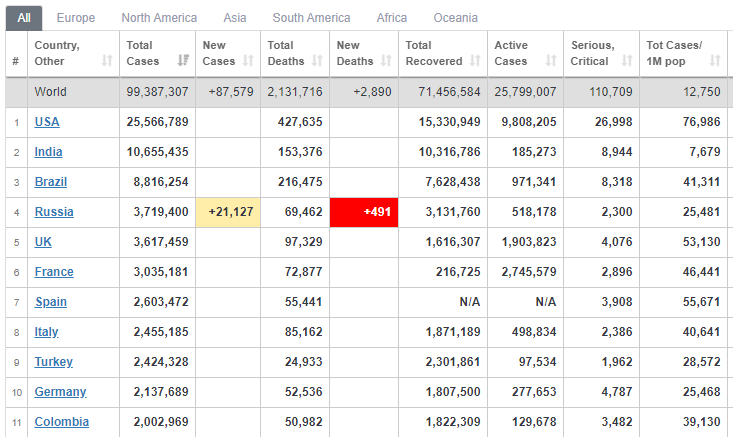Click Colombia cases per million 39,130
The width and height of the screenshot is (733, 437).
[x=701, y=422]
